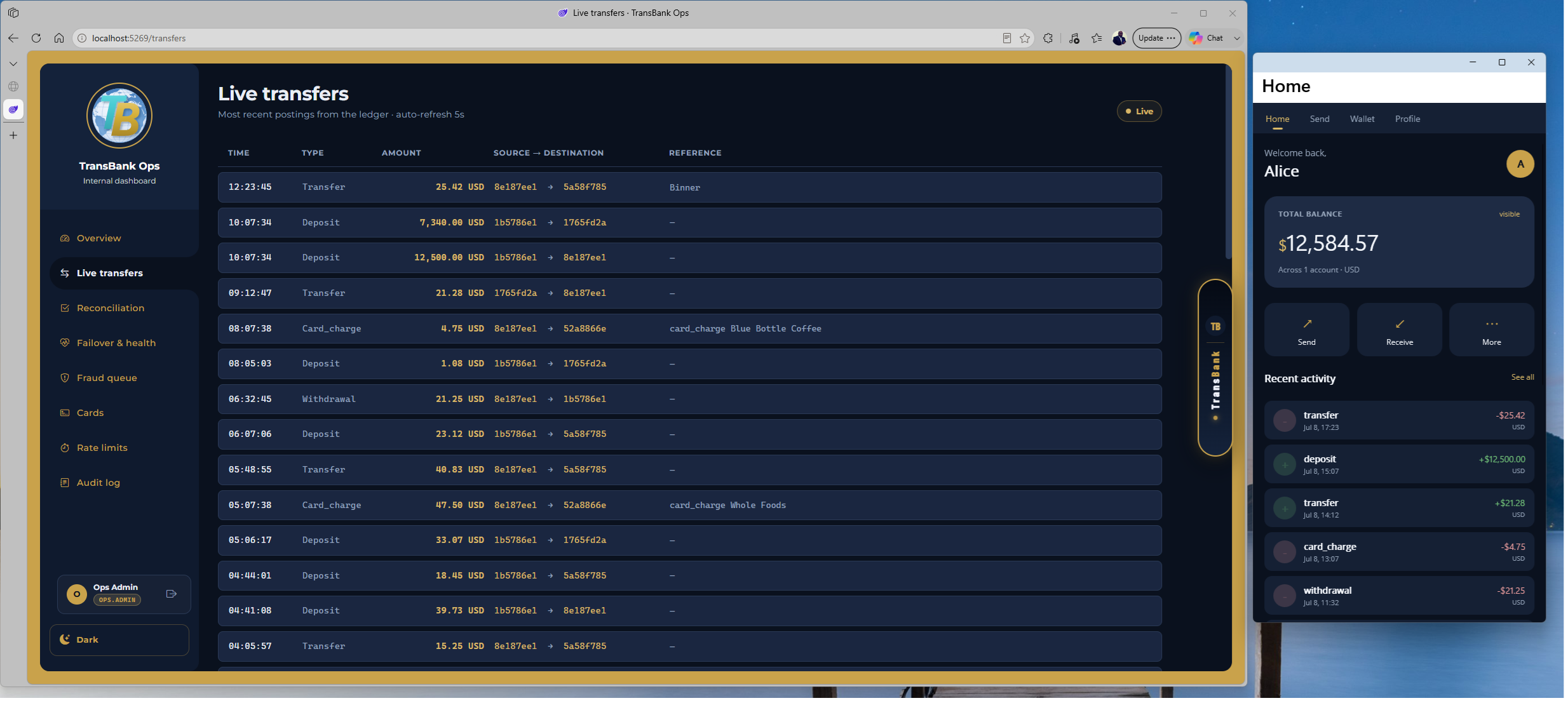Screen dimensions: 1568x703
Task: Open the +$12,500.00 deposit activity entry
Action: 1399,464
